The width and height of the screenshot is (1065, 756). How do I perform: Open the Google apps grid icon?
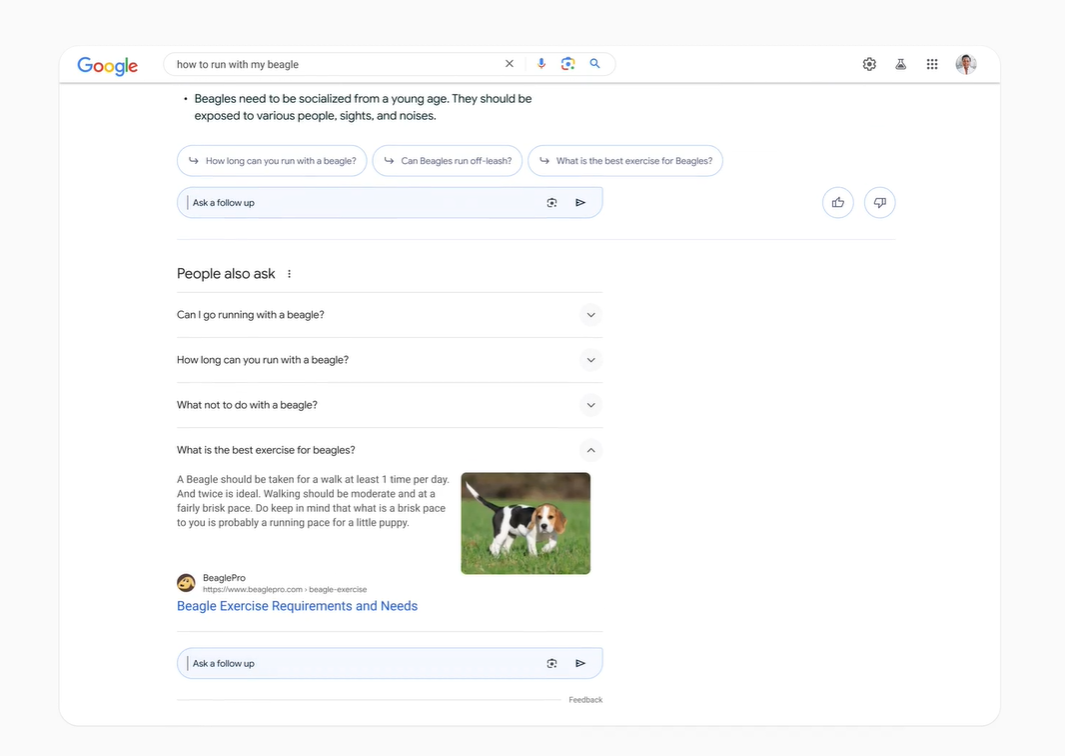coord(932,63)
